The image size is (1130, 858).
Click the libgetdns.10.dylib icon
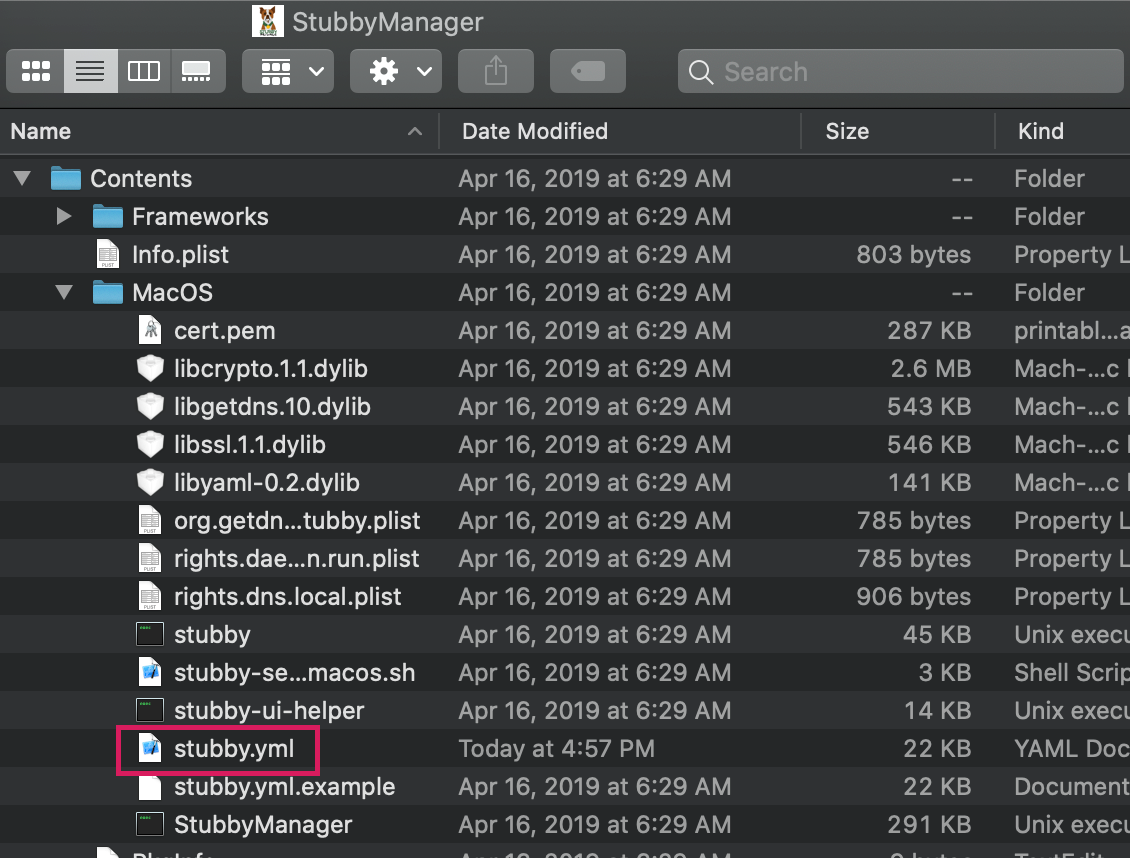click(150, 406)
